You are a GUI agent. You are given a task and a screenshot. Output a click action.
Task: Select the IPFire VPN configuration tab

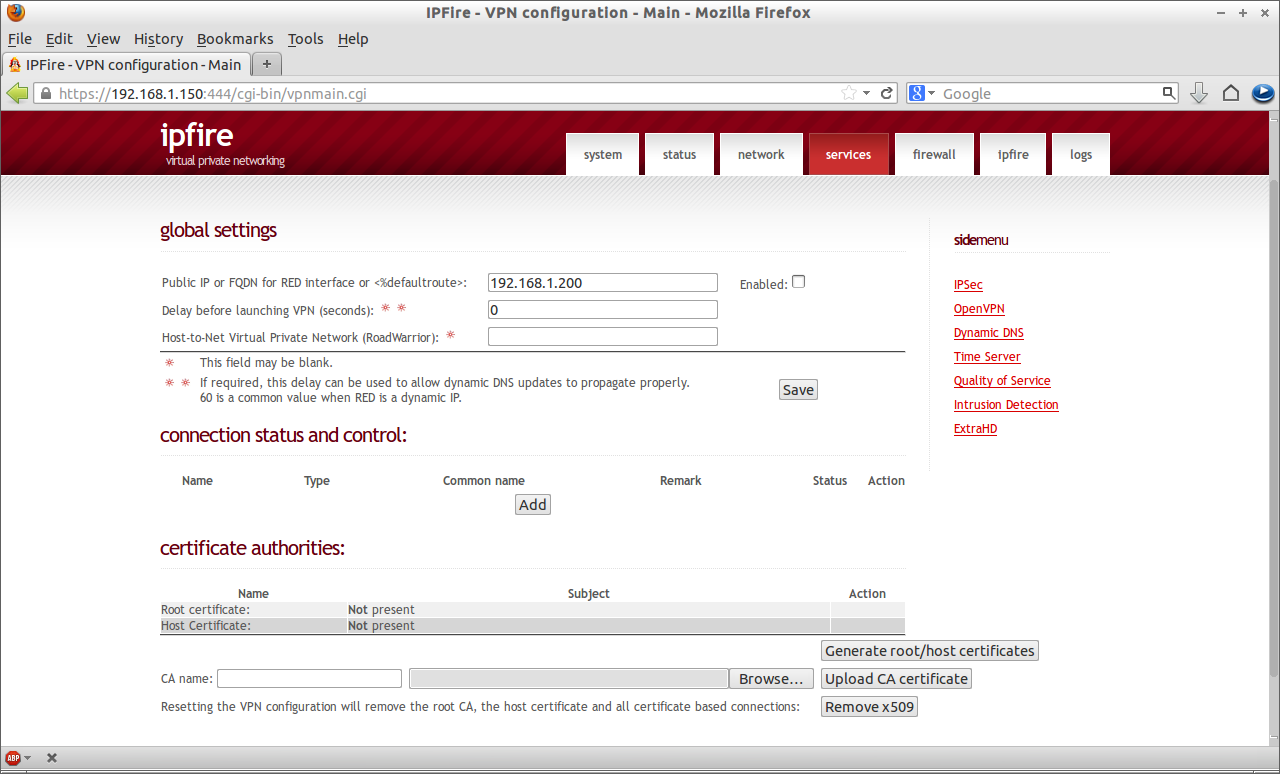coord(126,64)
